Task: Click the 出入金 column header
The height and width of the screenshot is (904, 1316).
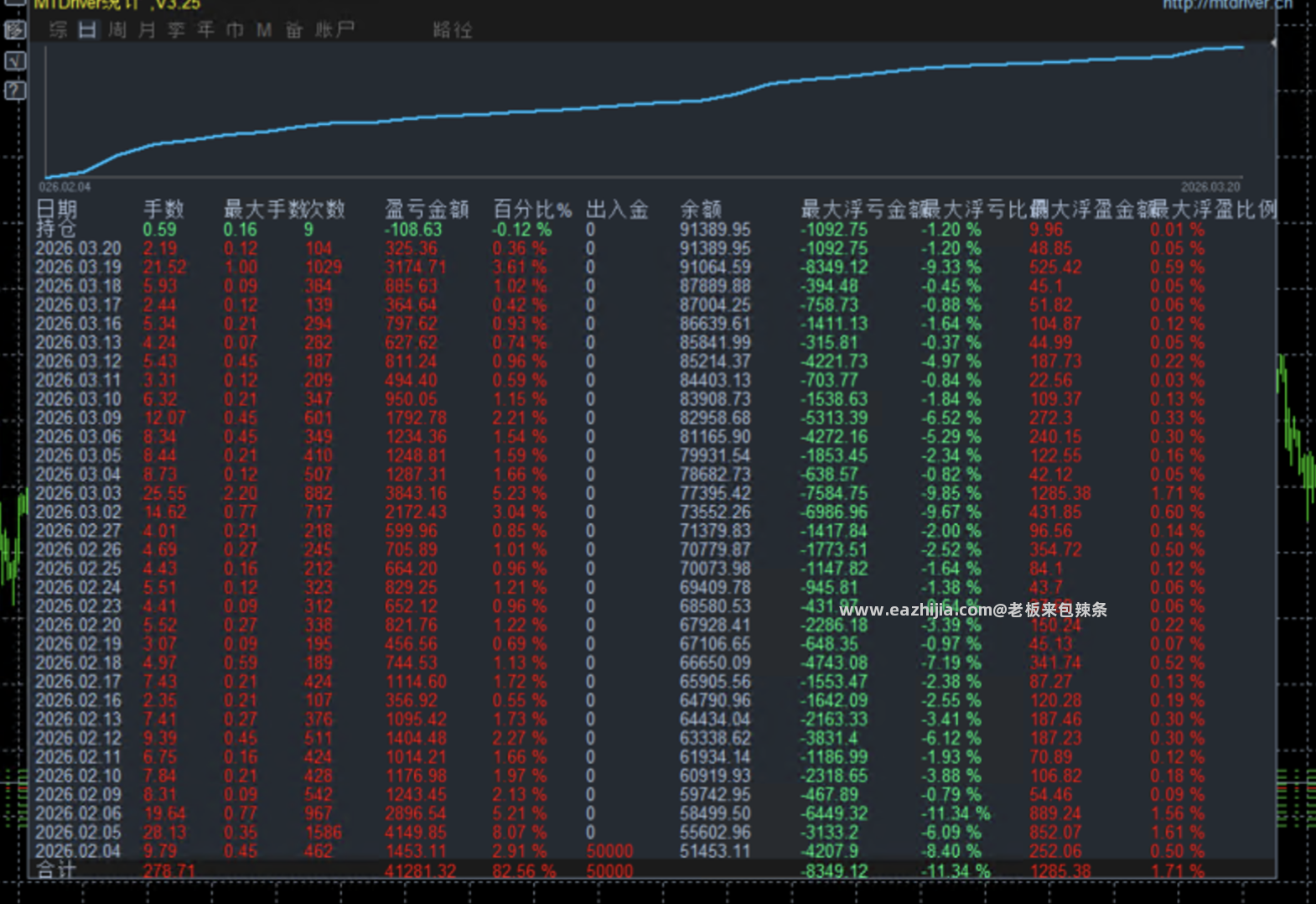Action: [617, 209]
